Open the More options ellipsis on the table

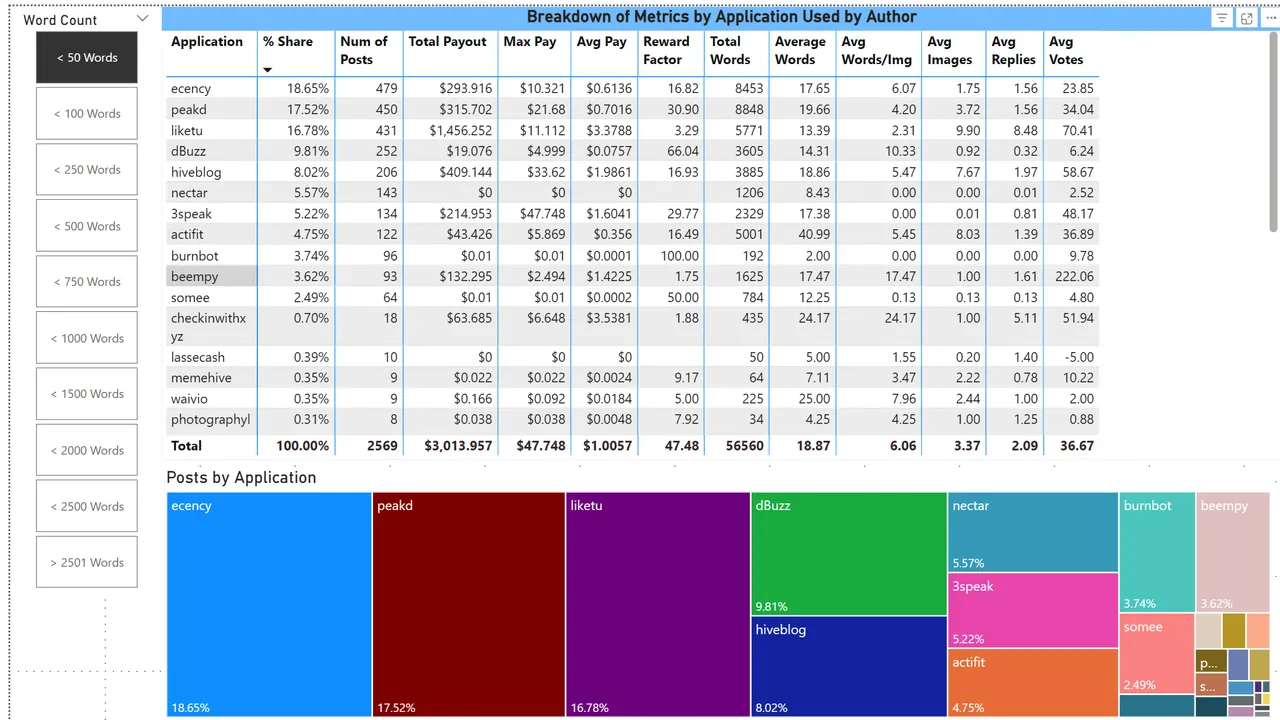coord(1270,18)
